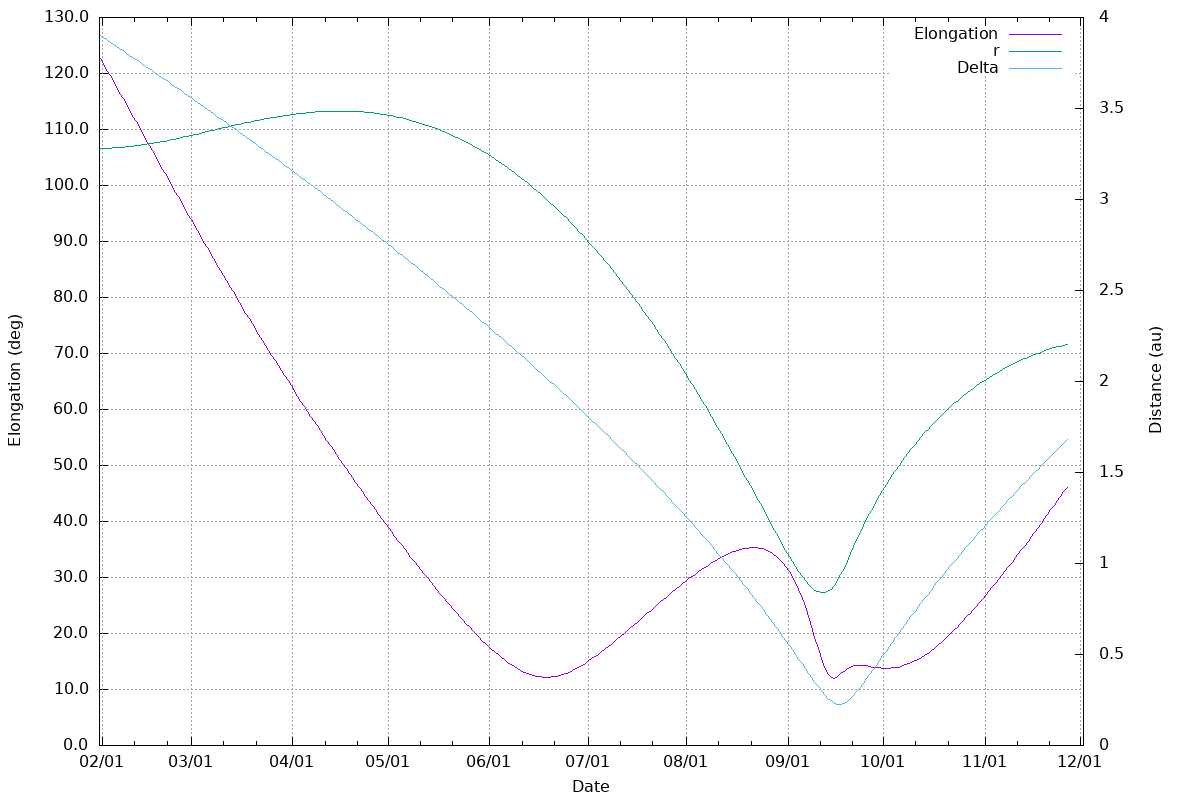This screenshot has height=800, width=1200.
Task: Click the green r legend line sample
Action: 1034,51
